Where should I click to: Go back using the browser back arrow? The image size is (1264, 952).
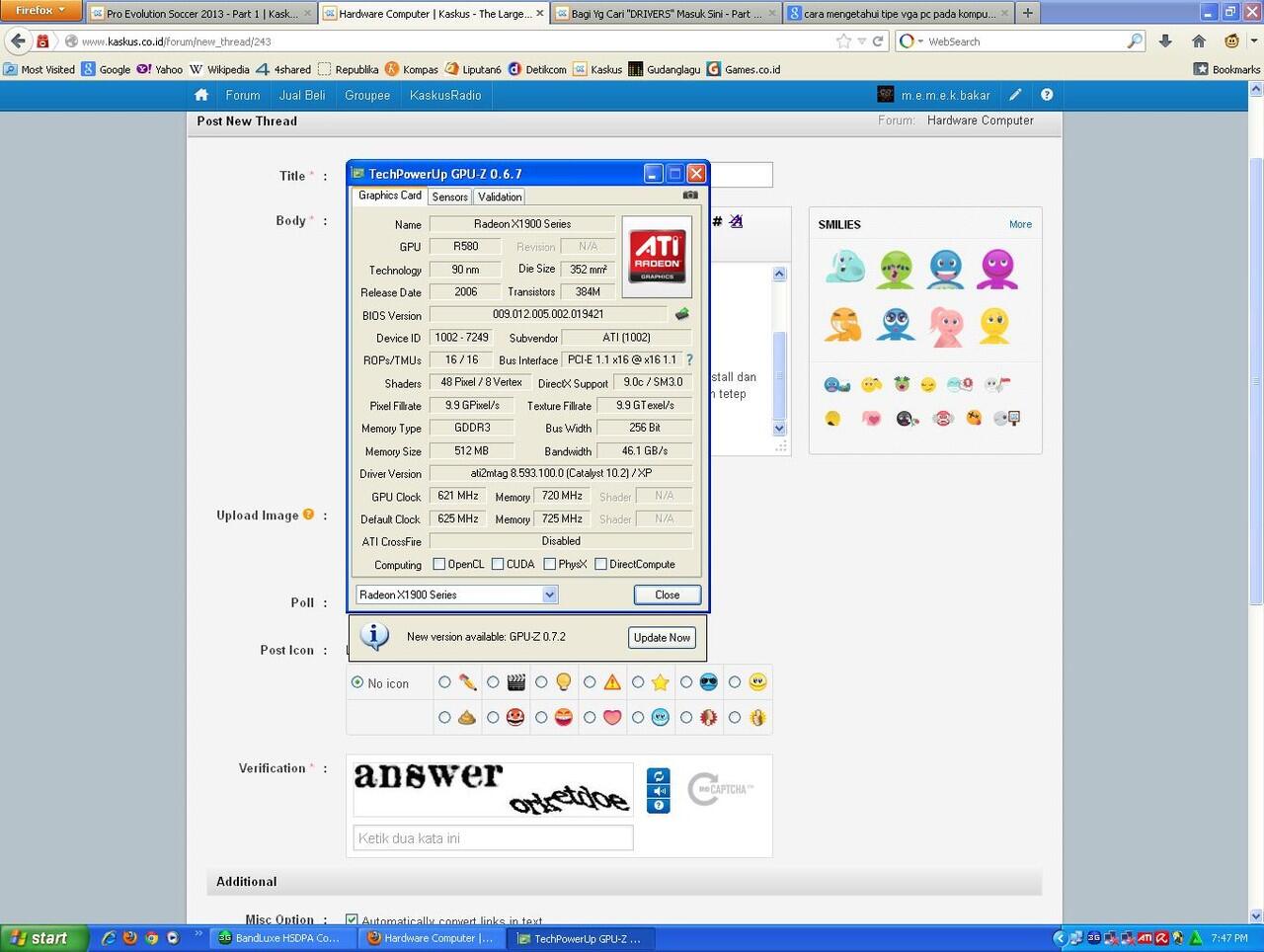tap(18, 41)
